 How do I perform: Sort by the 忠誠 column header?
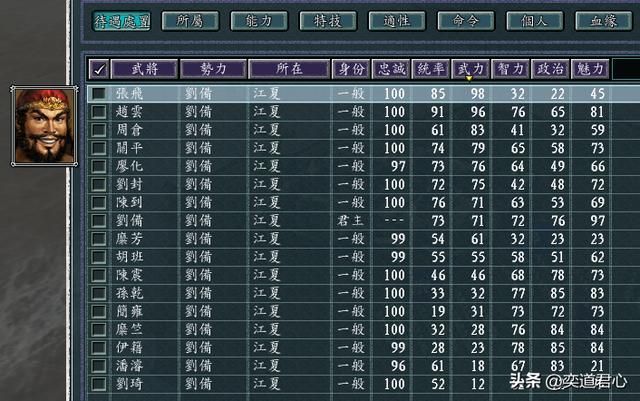coord(391,69)
